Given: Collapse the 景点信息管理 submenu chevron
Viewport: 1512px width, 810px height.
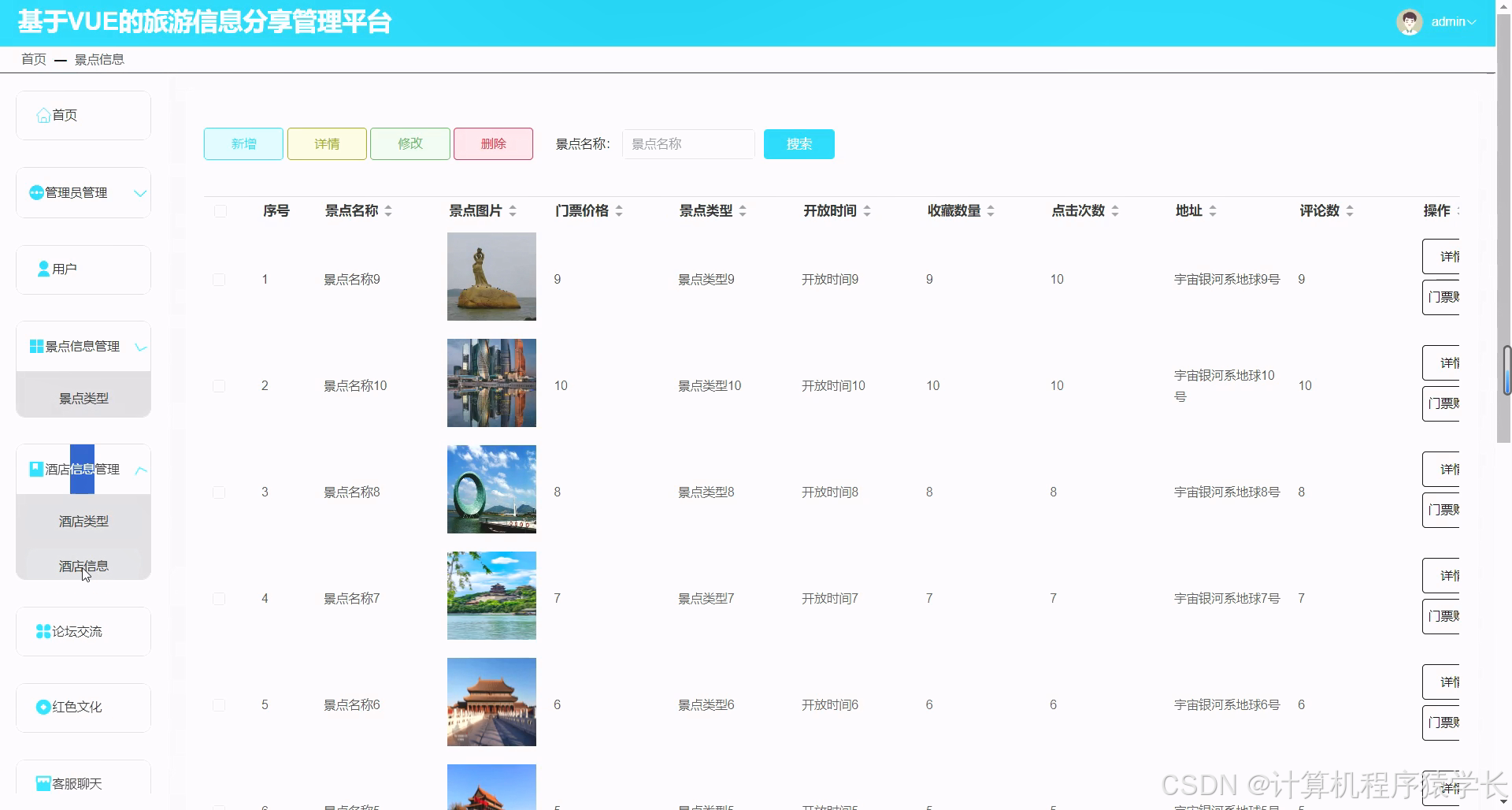Looking at the screenshot, I should (x=140, y=347).
